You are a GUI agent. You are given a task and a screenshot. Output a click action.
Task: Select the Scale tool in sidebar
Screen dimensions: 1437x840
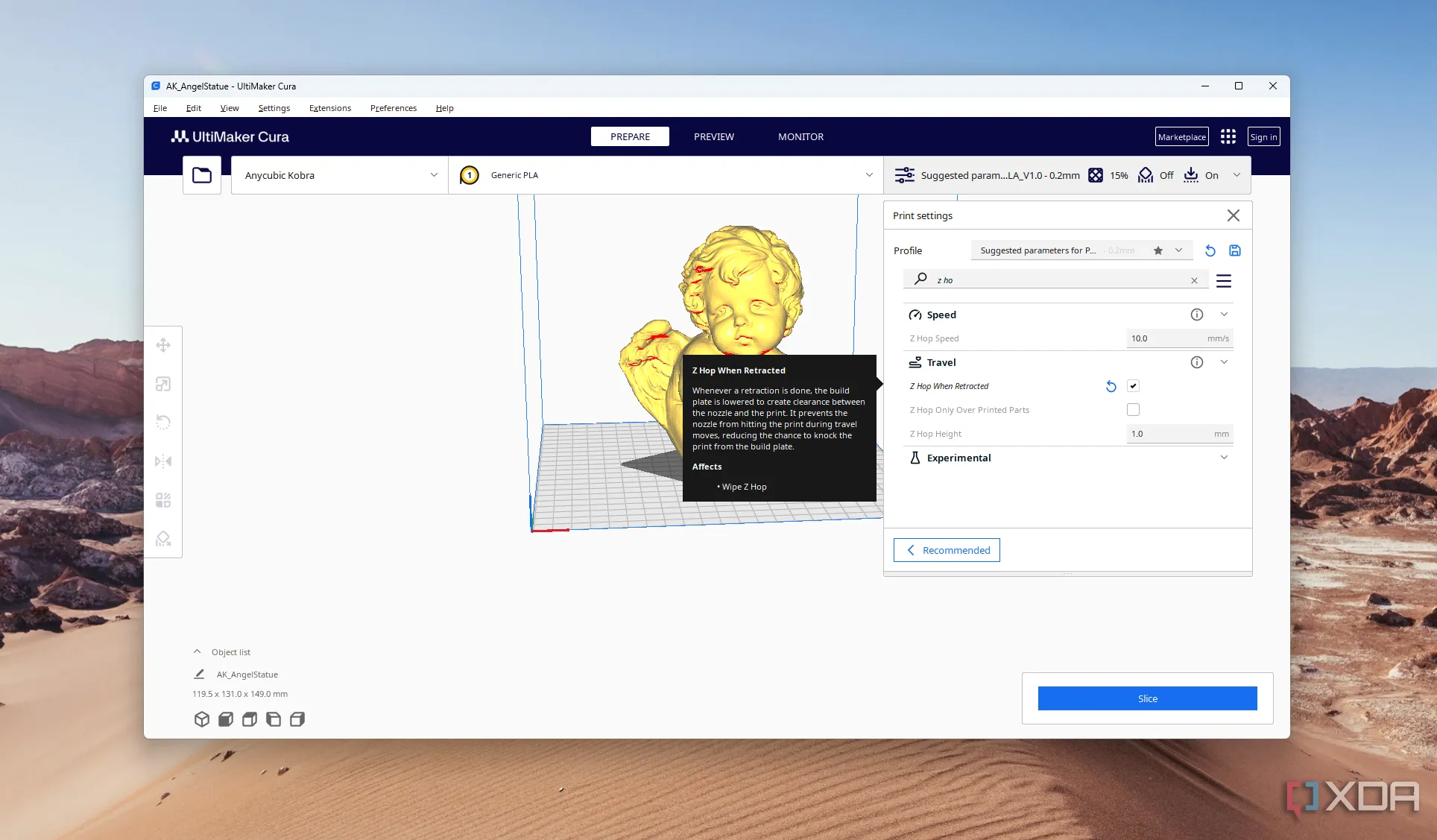(x=163, y=384)
